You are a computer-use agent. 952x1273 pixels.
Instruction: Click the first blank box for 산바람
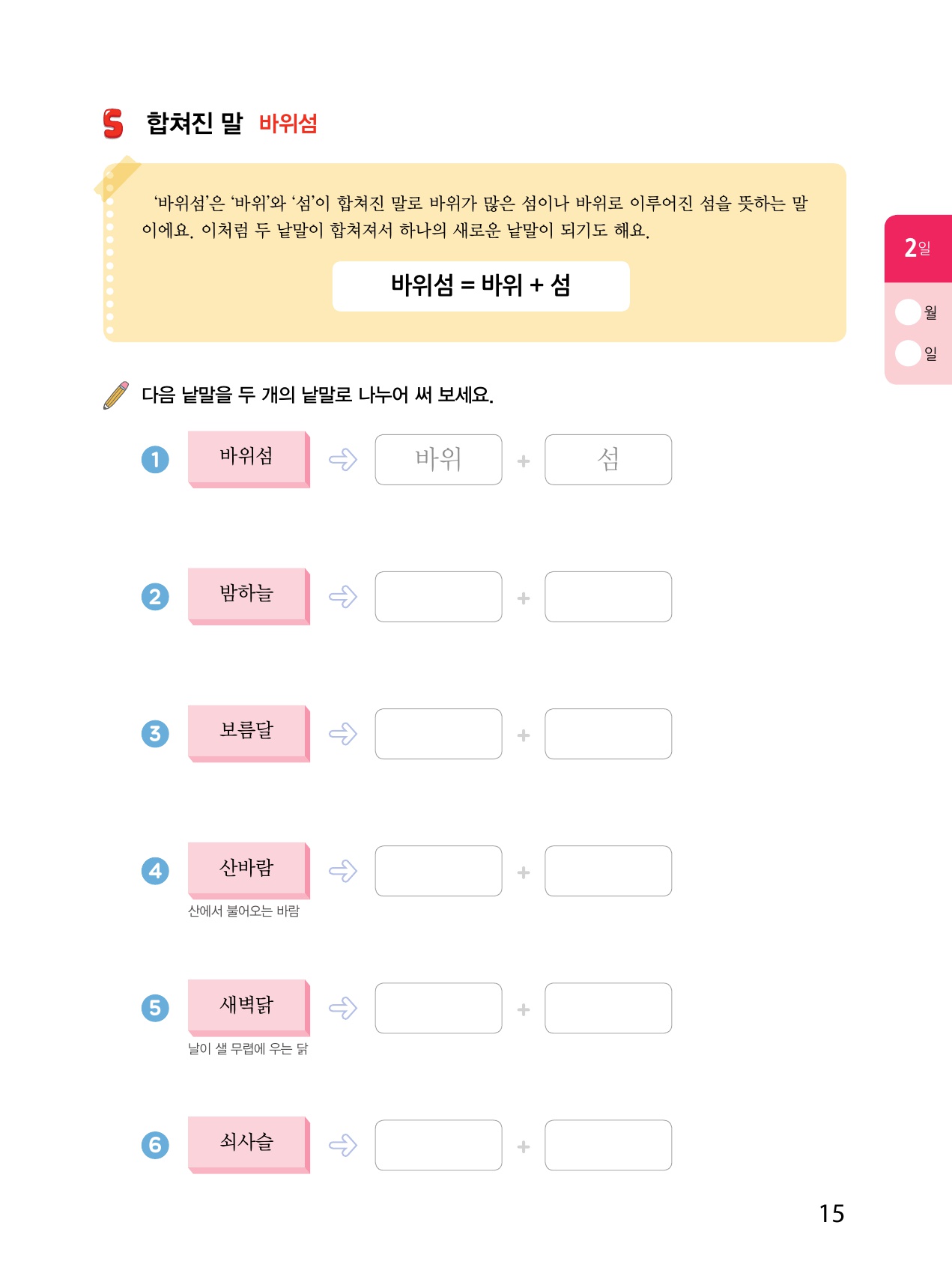pyautogui.click(x=438, y=871)
